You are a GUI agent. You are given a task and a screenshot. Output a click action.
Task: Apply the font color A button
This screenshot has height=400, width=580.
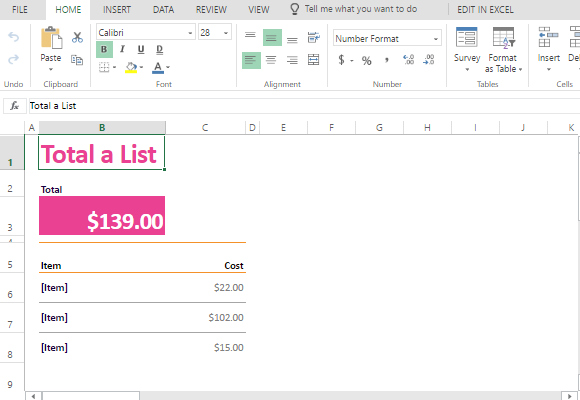coord(158,67)
